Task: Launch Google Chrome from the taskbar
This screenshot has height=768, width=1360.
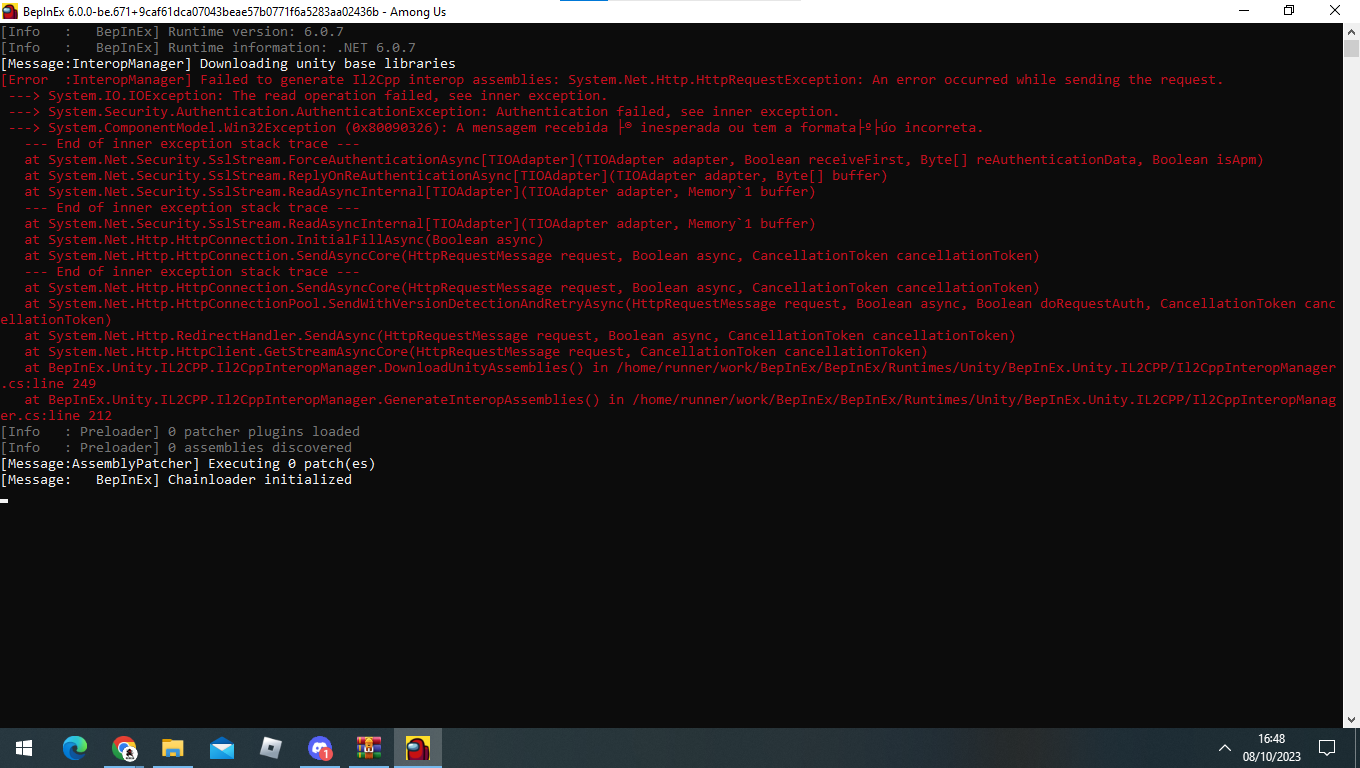Action: click(124, 747)
